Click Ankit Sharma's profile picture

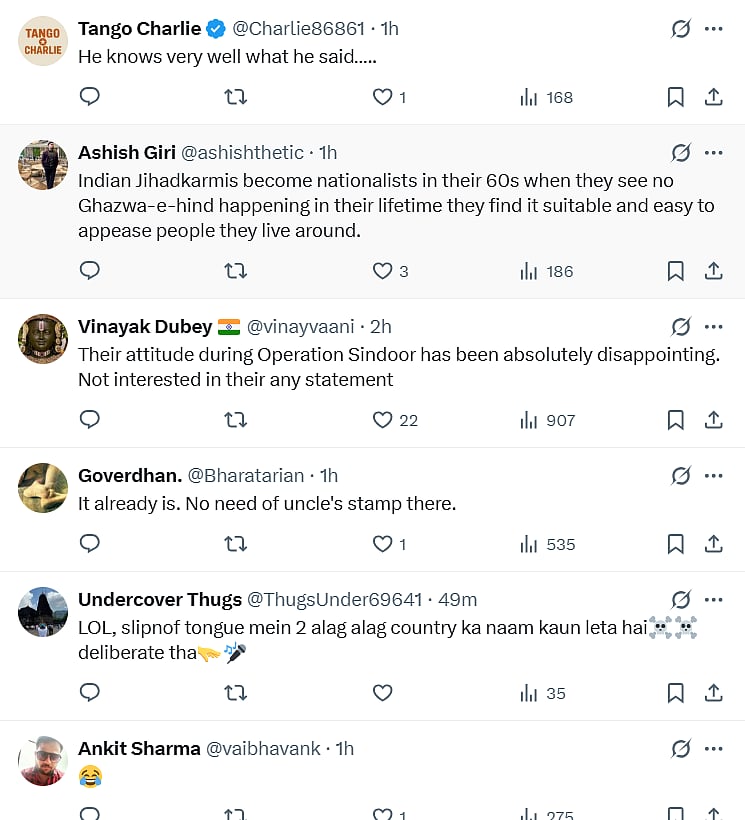[x=43, y=761]
